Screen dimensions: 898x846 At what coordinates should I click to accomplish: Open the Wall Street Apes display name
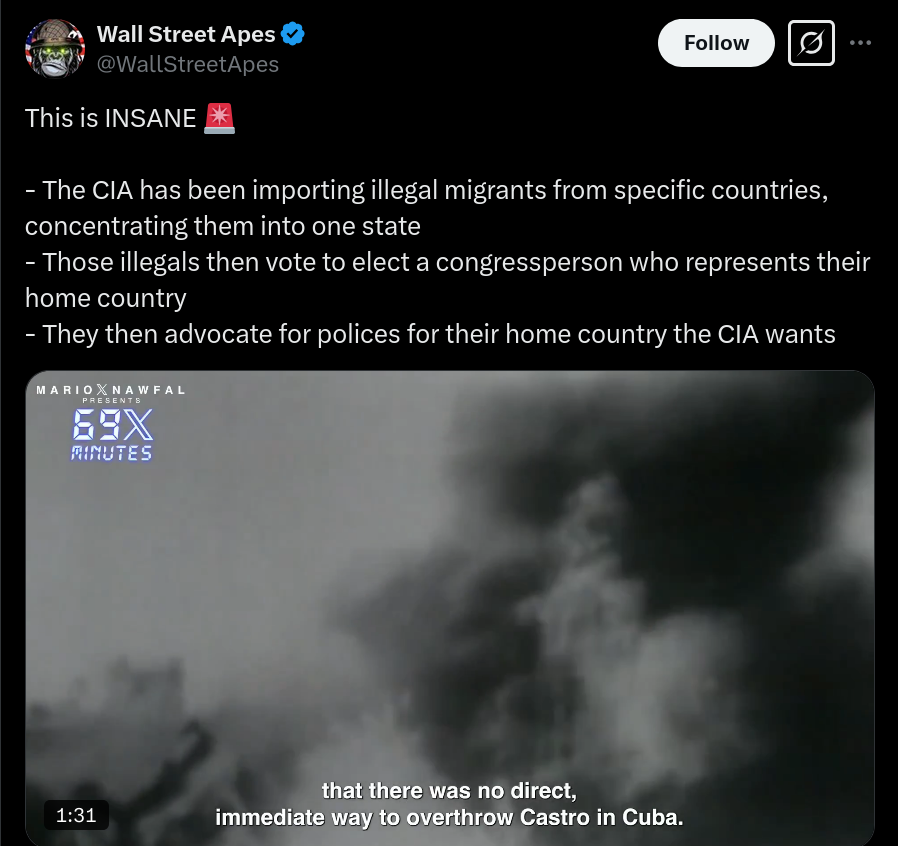point(186,34)
